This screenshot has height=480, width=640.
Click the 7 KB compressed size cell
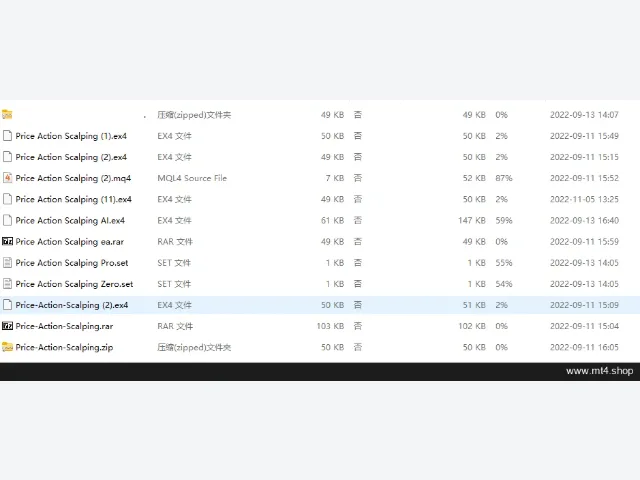coord(335,178)
